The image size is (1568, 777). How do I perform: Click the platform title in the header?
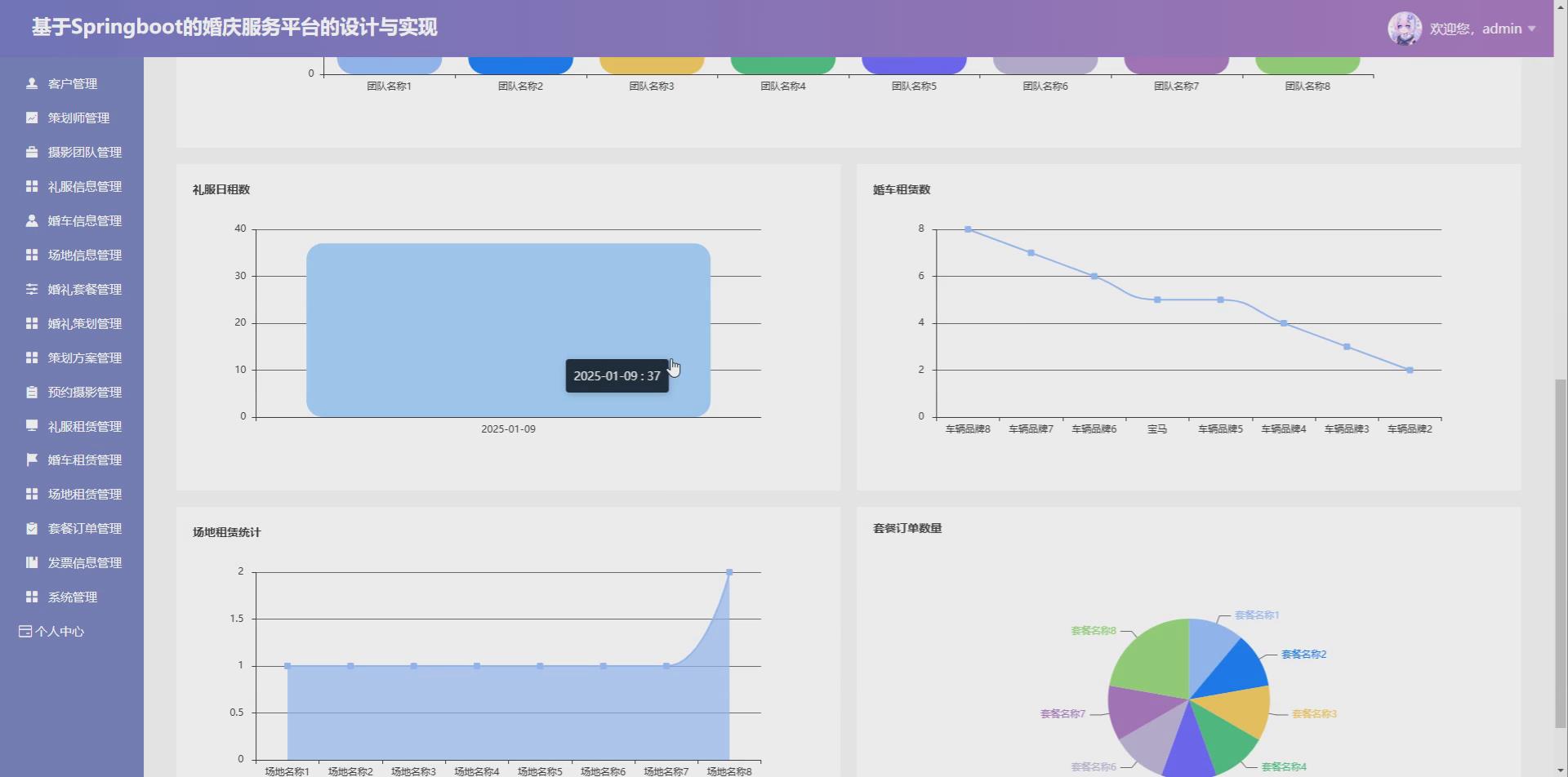pos(234,27)
